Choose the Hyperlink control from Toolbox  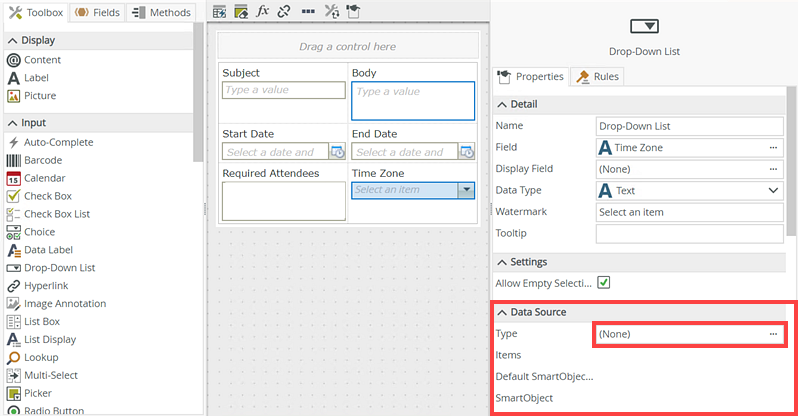45,285
